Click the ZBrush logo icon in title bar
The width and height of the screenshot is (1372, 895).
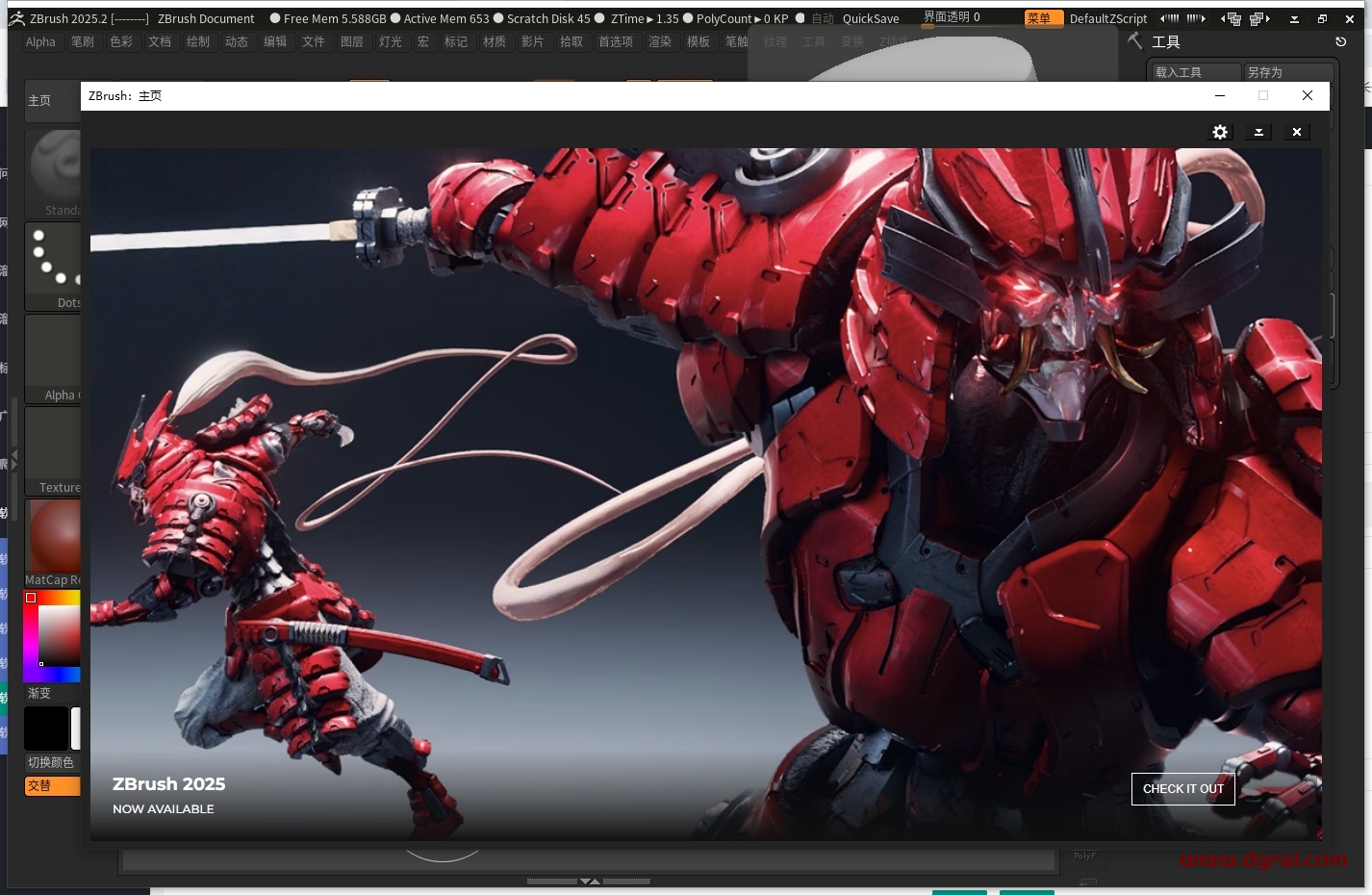click(17, 18)
